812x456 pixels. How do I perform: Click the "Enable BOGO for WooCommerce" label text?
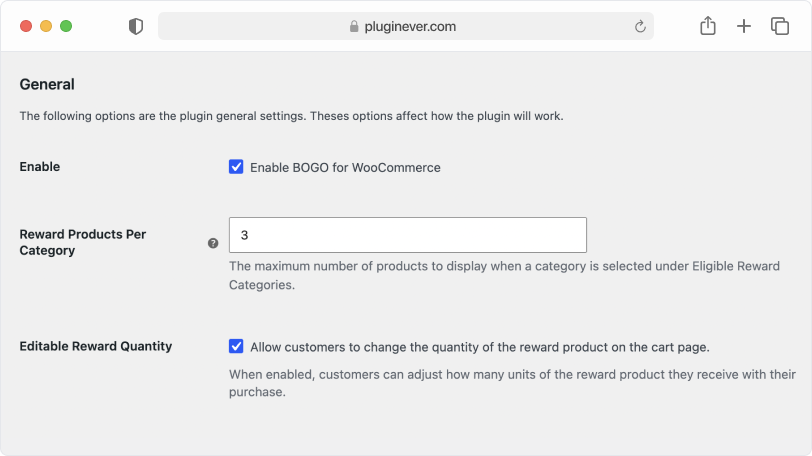point(345,168)
